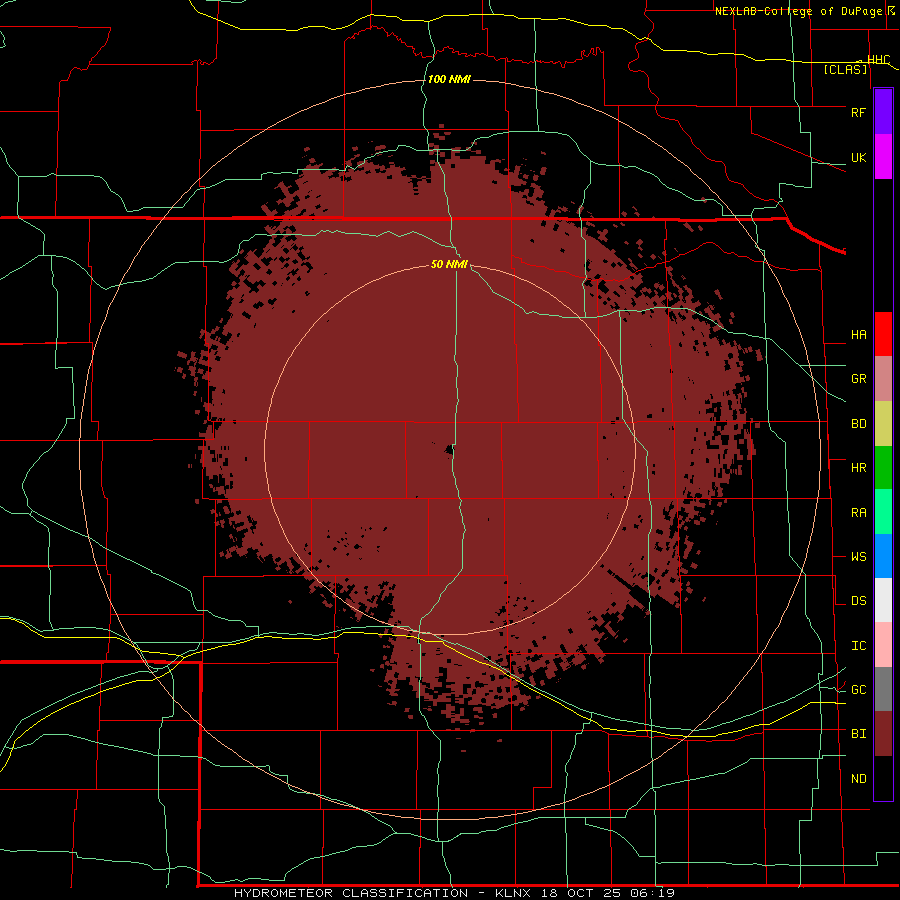Image resolution: width=900 pixels, height=900 pixels.
Task: Click the GC legend label
Action: [x=858, y=690]
